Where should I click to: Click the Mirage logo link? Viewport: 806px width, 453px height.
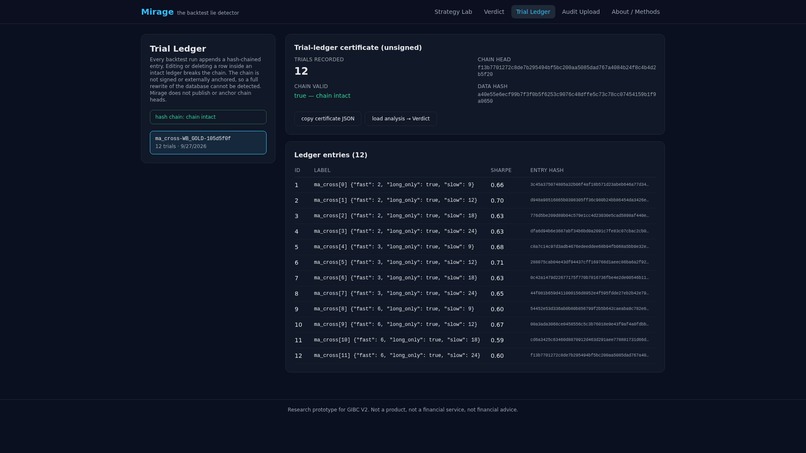tap(157, 12)
